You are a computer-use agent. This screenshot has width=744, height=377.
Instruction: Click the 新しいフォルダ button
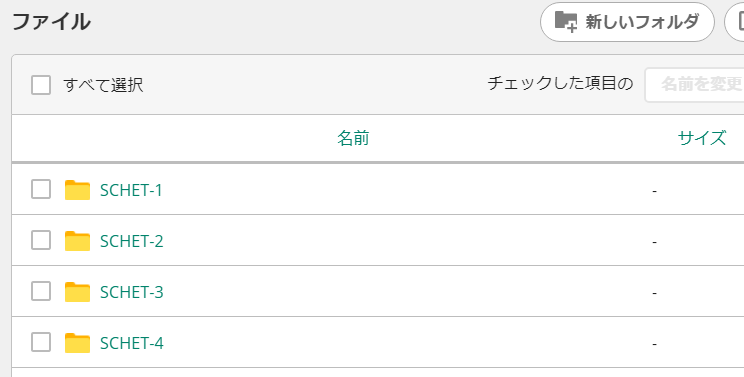(x=627, y=22)
